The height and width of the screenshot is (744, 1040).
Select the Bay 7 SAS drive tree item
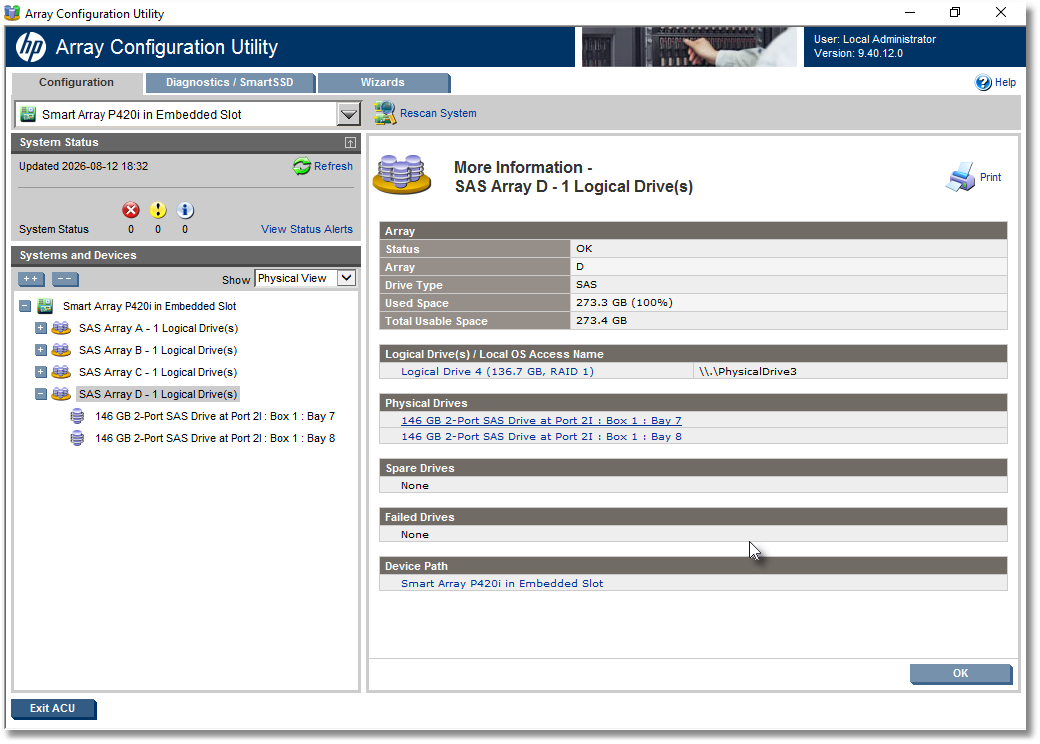215,416
